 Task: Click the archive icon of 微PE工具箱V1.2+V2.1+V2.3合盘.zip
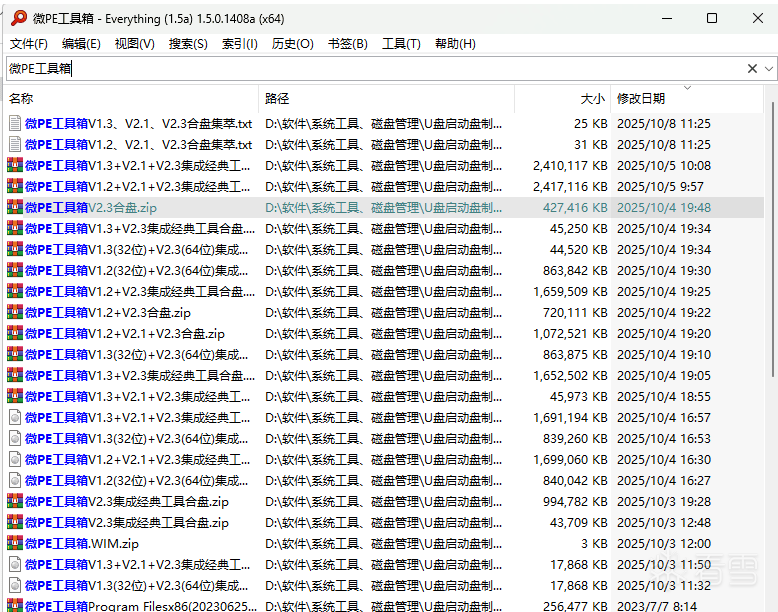[15, 334]
